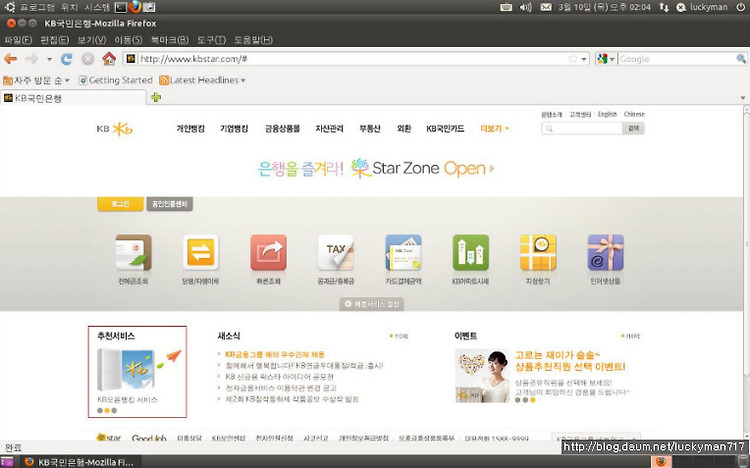Image resolution: width=750 pixels, height=468 pixels.
Task: Open the 북마크(B) menu
Action: tap(169, 40)
